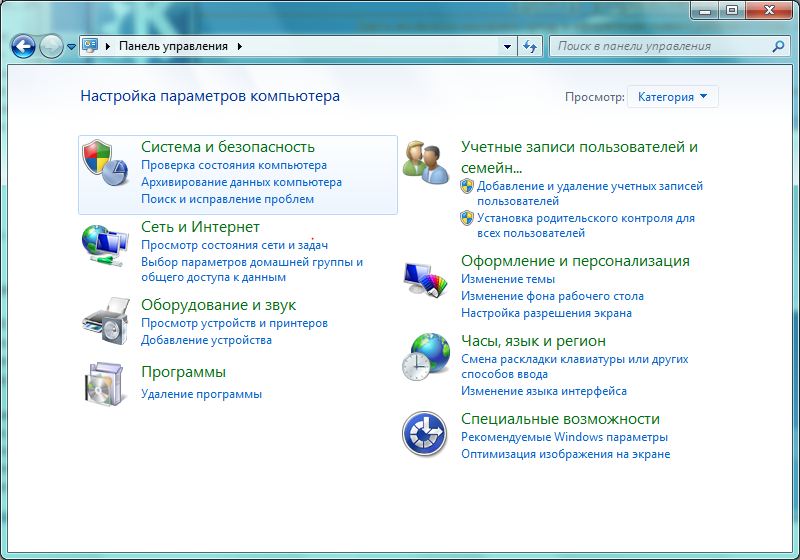
Task: Open 'Изменение фона рабочего стола' link
Action: (552, 296)
